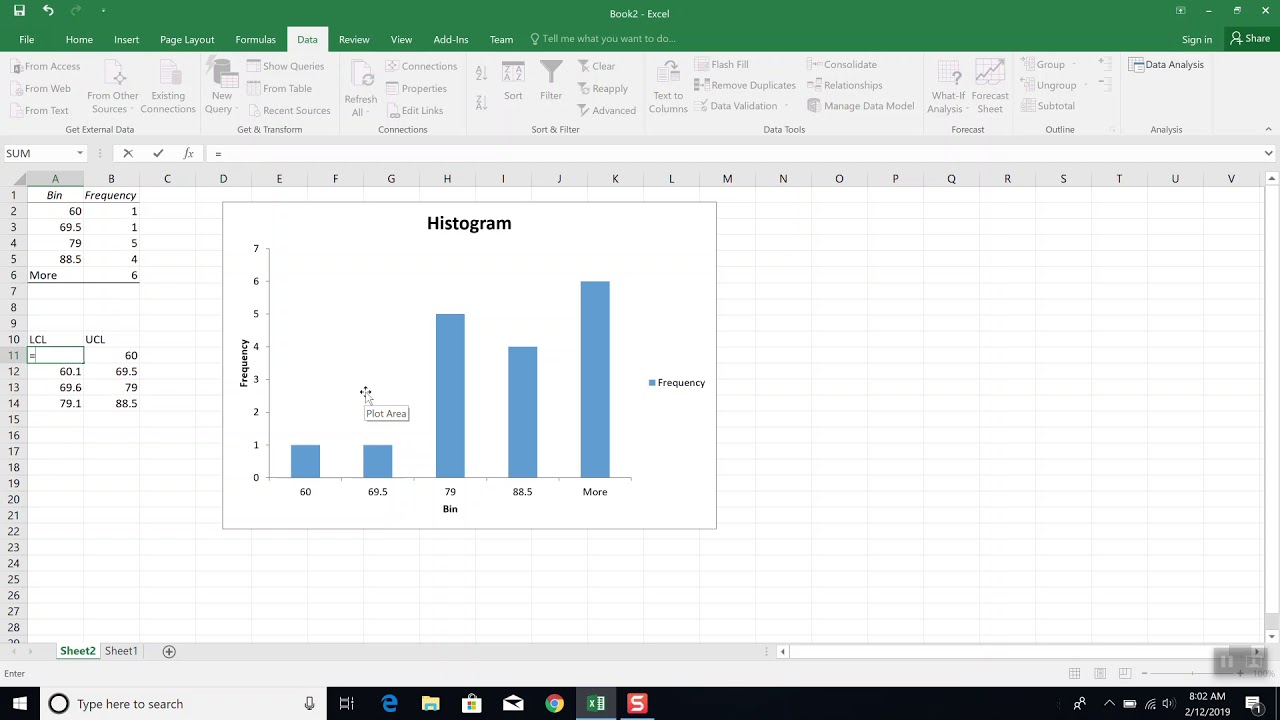Click the Frequency legend color swatch
Screen dimensions: 1280x720
point(652,383)
